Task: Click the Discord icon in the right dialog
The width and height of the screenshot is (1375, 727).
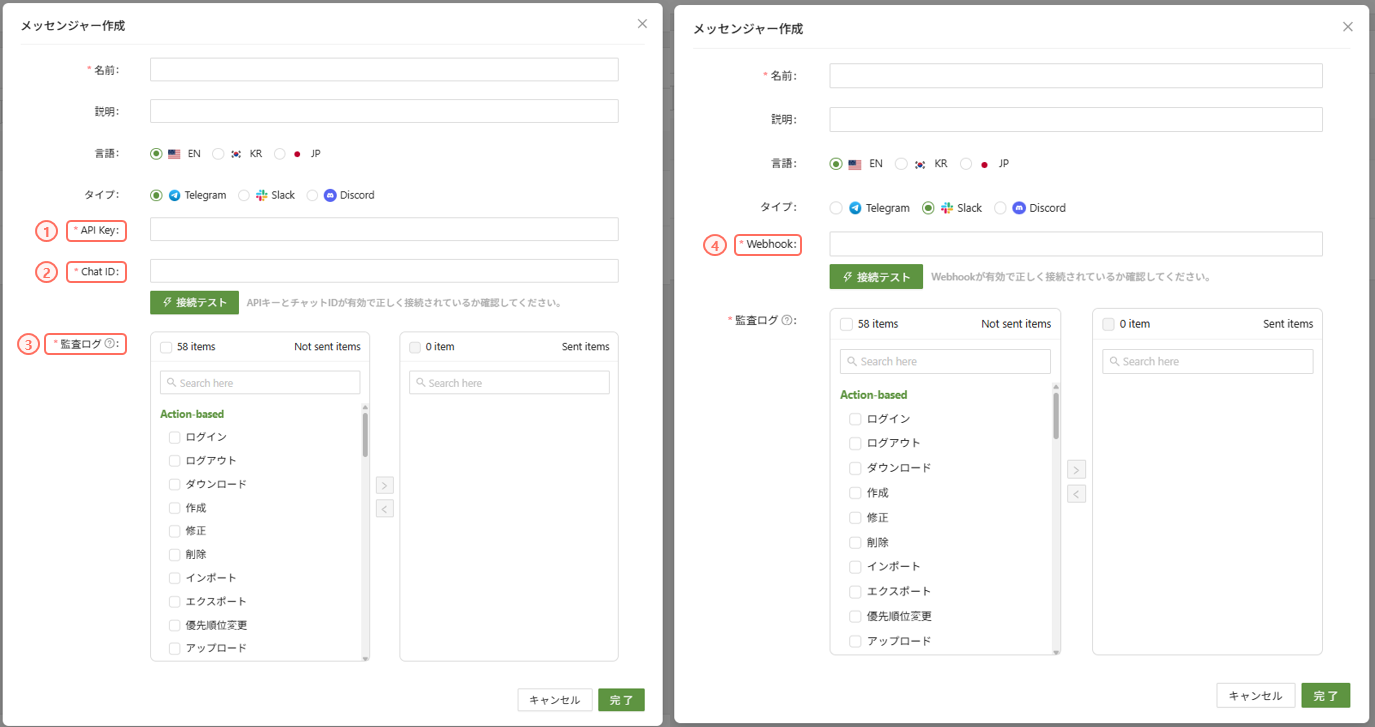Action: [x=1019, y=208]
